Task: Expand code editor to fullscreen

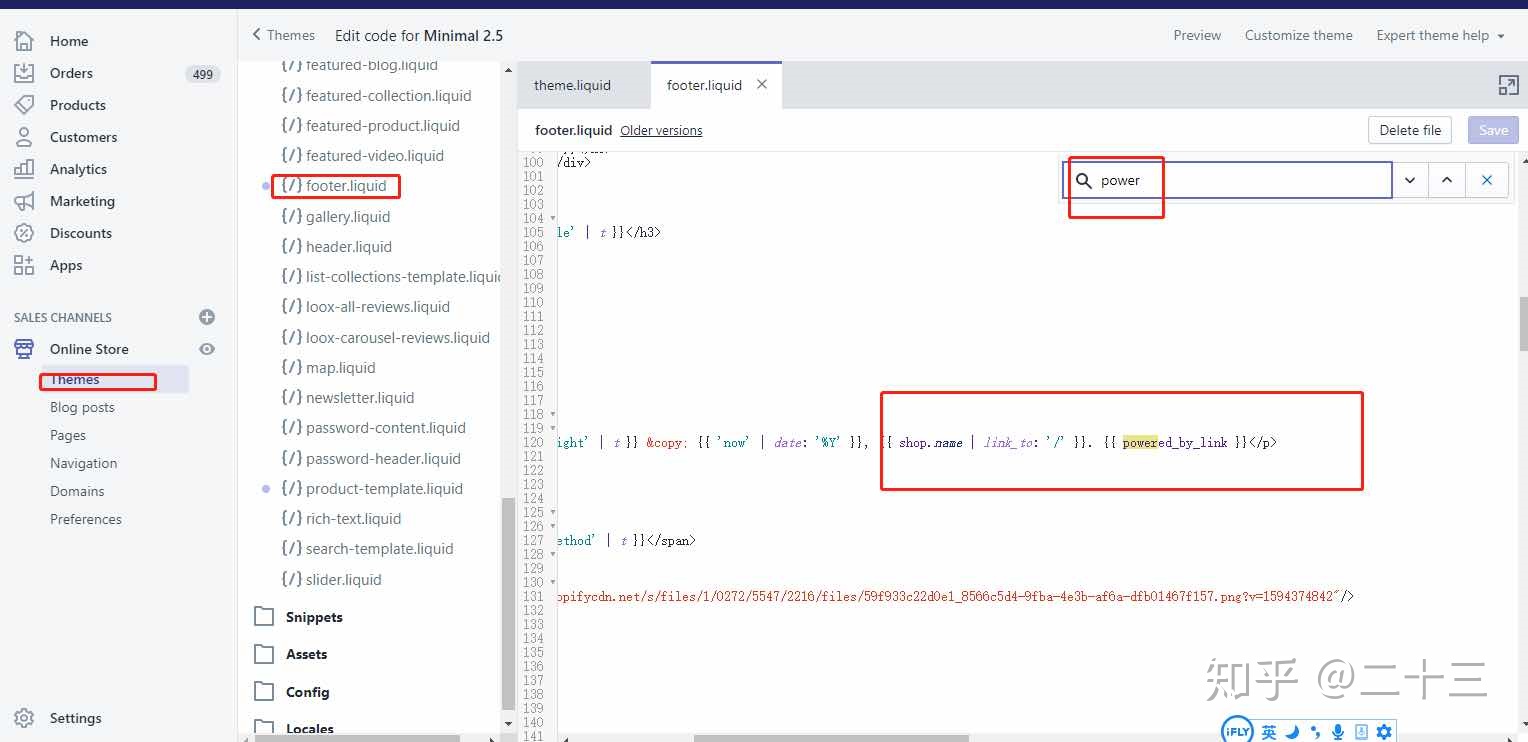Action: 1508,86
